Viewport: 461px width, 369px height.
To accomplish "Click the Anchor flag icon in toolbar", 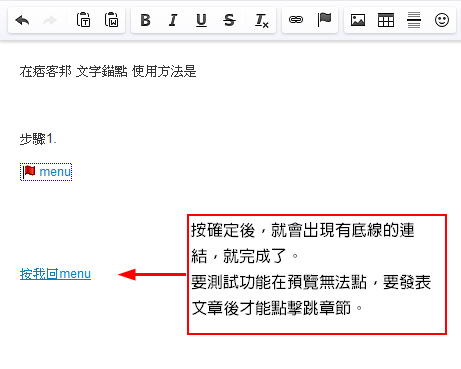I will click(x=324, y=20).
